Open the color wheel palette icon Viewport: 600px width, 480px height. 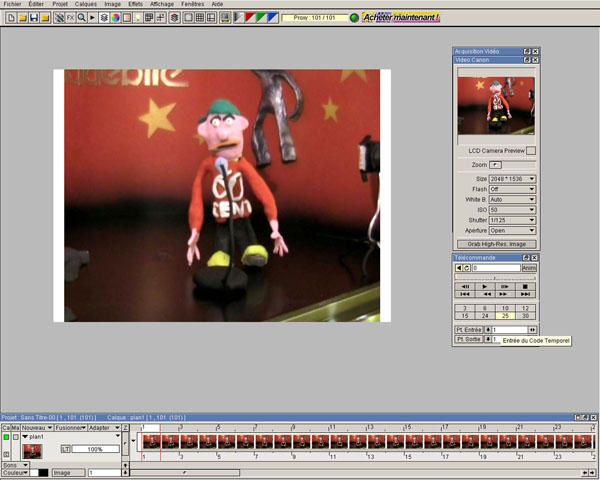[x=115, y=18]
